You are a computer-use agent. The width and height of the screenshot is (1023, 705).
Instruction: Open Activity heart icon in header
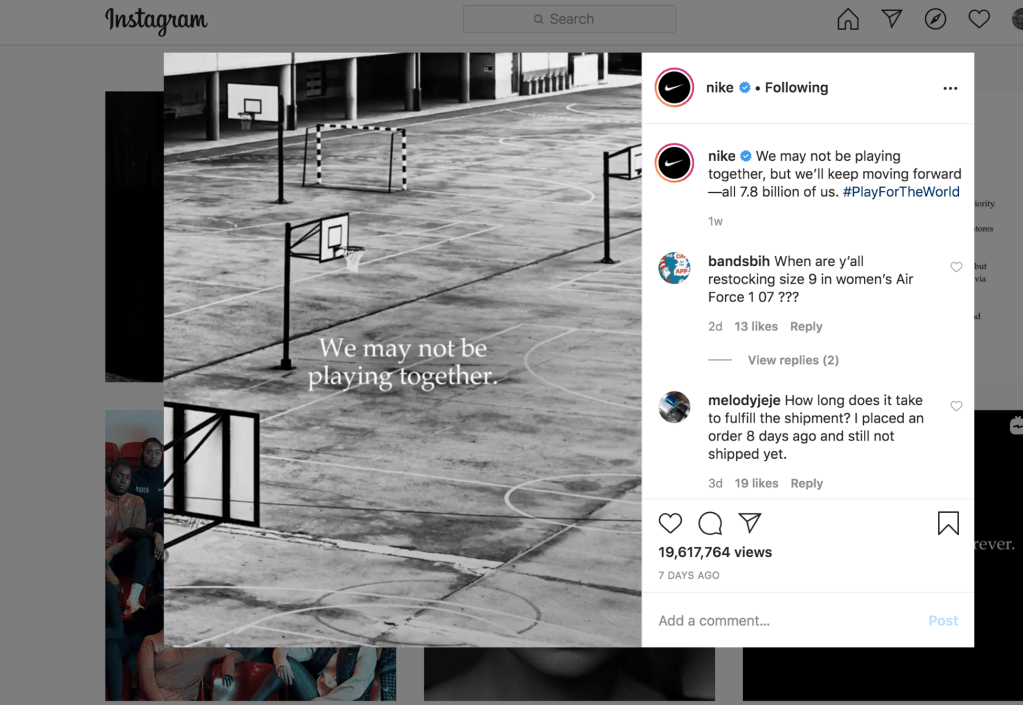pyautogui.click(x=979, y=19)
